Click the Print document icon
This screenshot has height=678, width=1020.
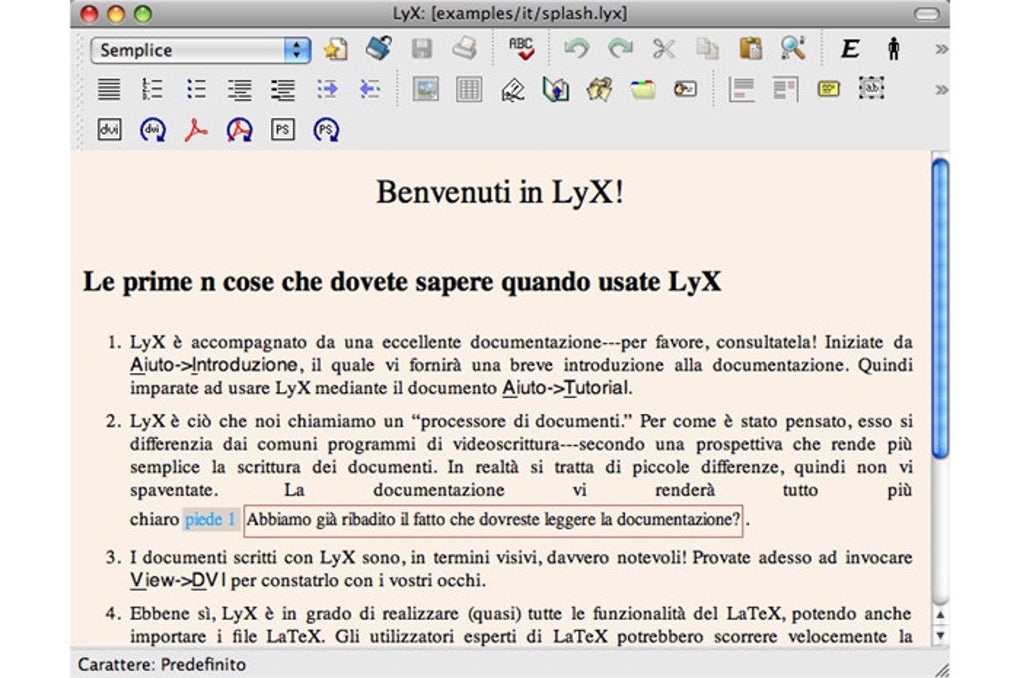click(465, 48)
